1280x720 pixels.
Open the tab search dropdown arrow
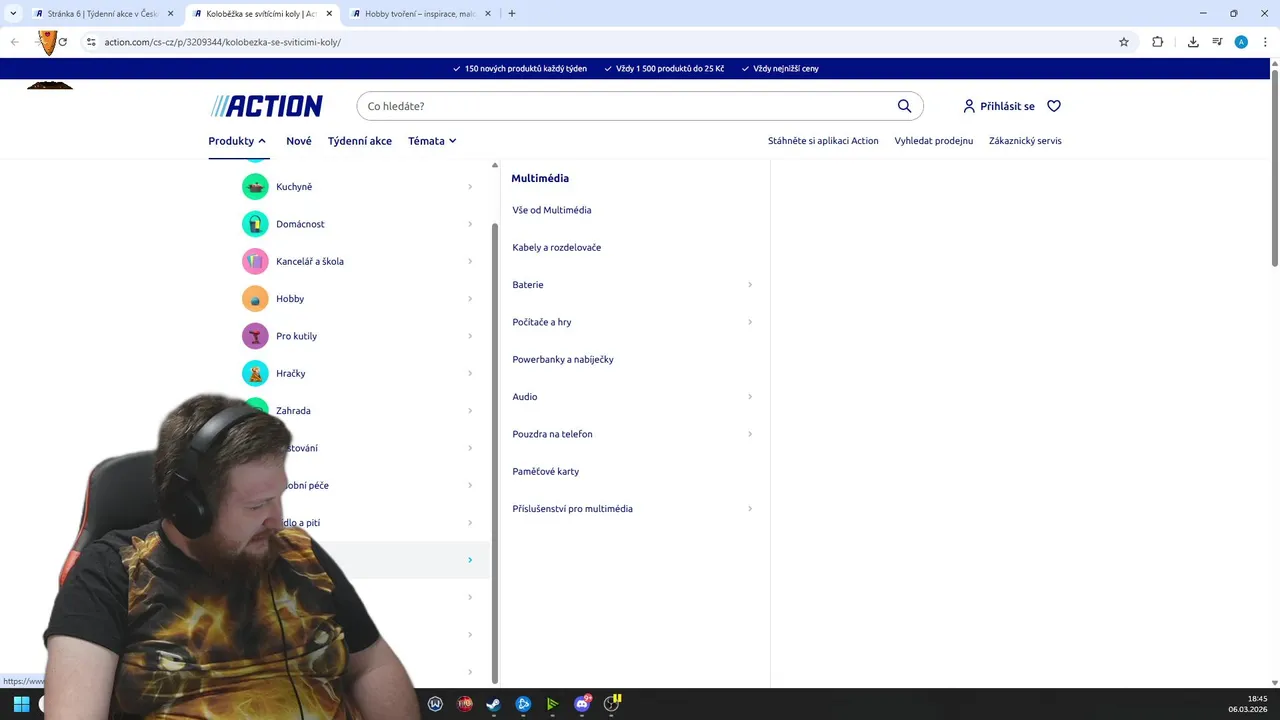12,14
